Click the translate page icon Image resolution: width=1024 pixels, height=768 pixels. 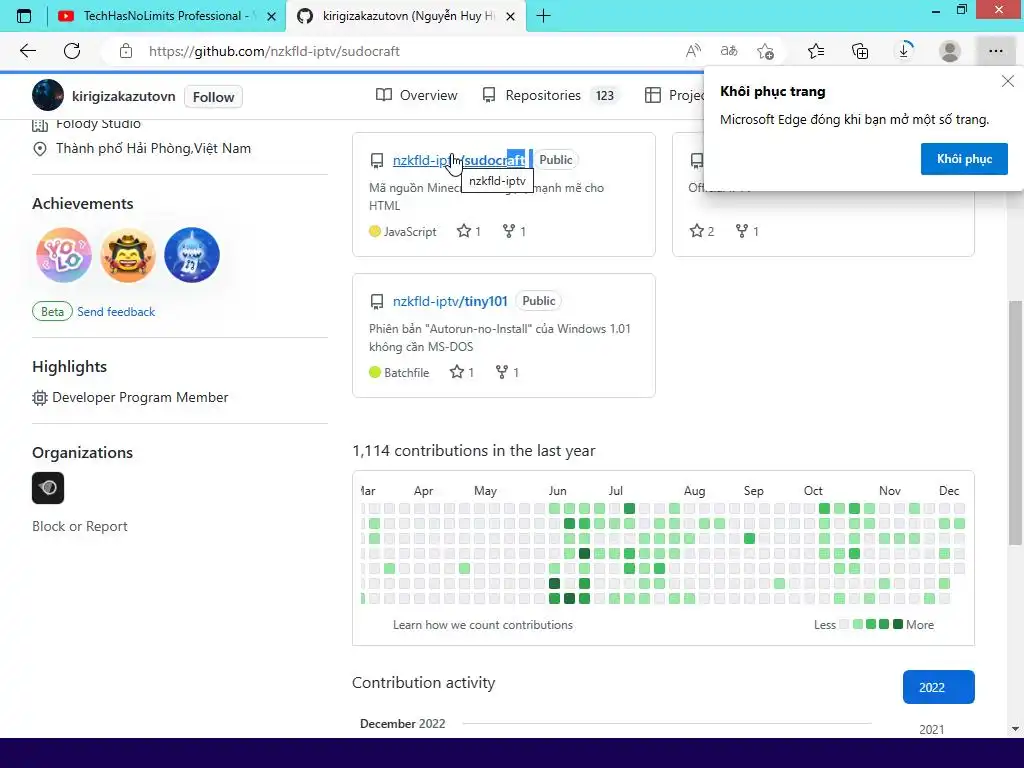tap(729, 51)
